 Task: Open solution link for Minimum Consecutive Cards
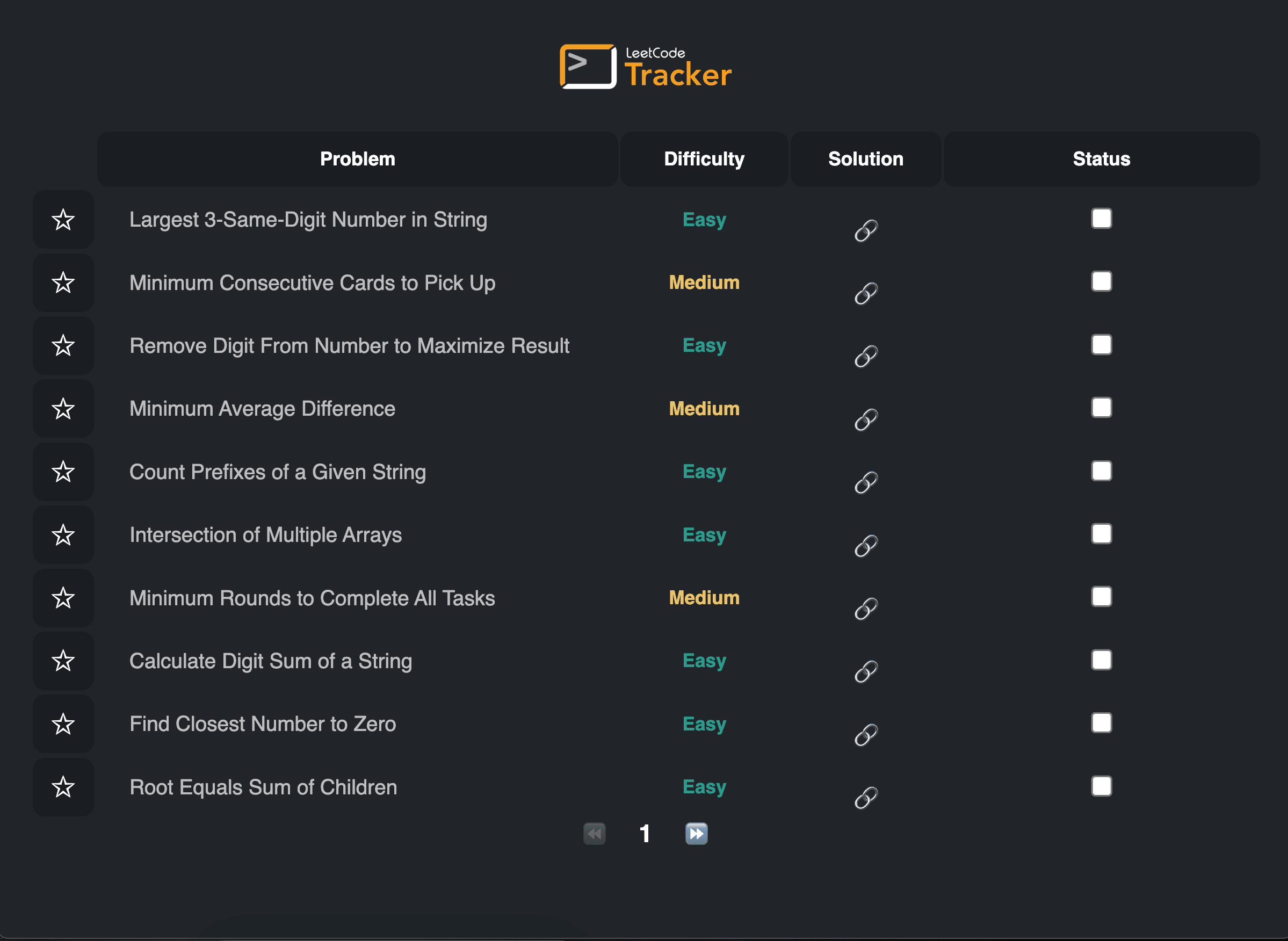point(866,293)
